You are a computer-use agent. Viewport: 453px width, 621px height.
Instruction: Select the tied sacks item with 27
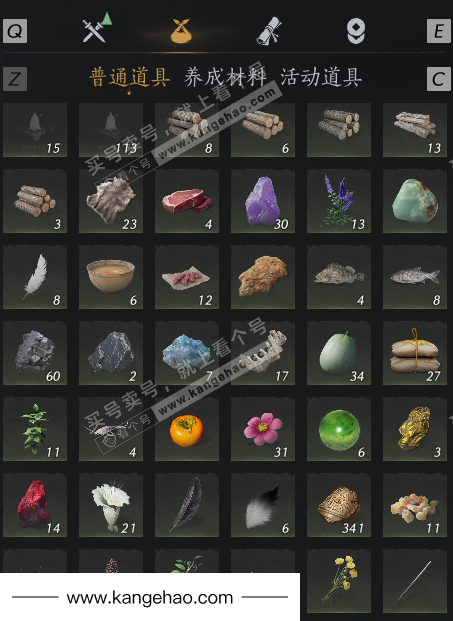pyautogui.click(x=415, y=353)
